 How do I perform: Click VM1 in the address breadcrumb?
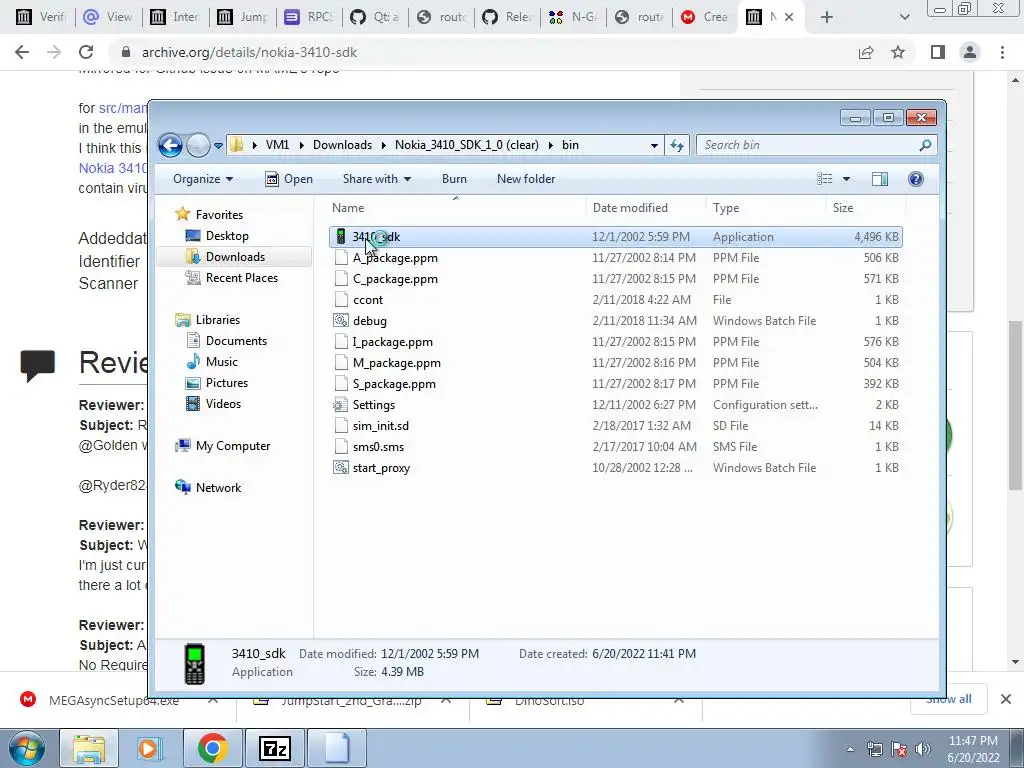[x=278, y=145]
